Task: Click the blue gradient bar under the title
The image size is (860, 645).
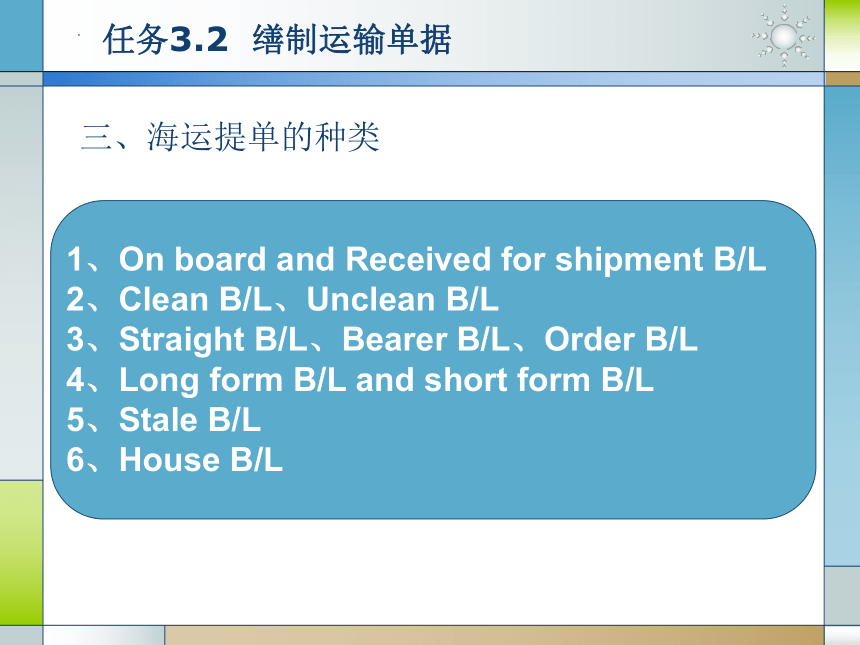Action: coord(433,79)
